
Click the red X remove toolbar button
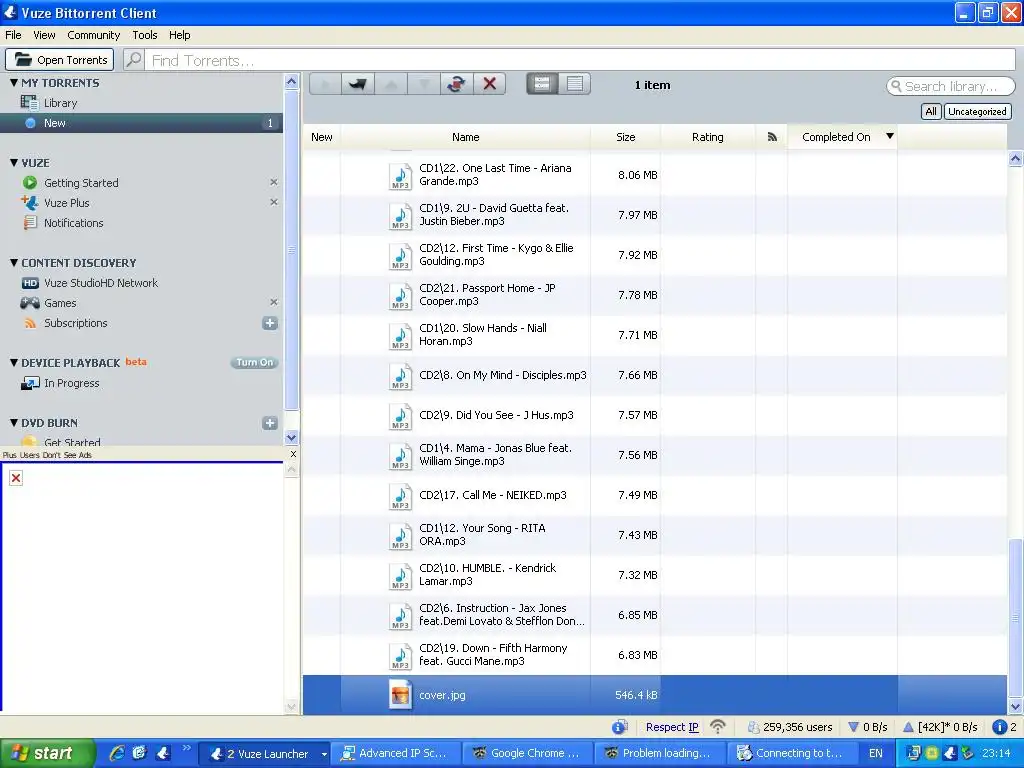pyautogui.click(x=489, y=84)
